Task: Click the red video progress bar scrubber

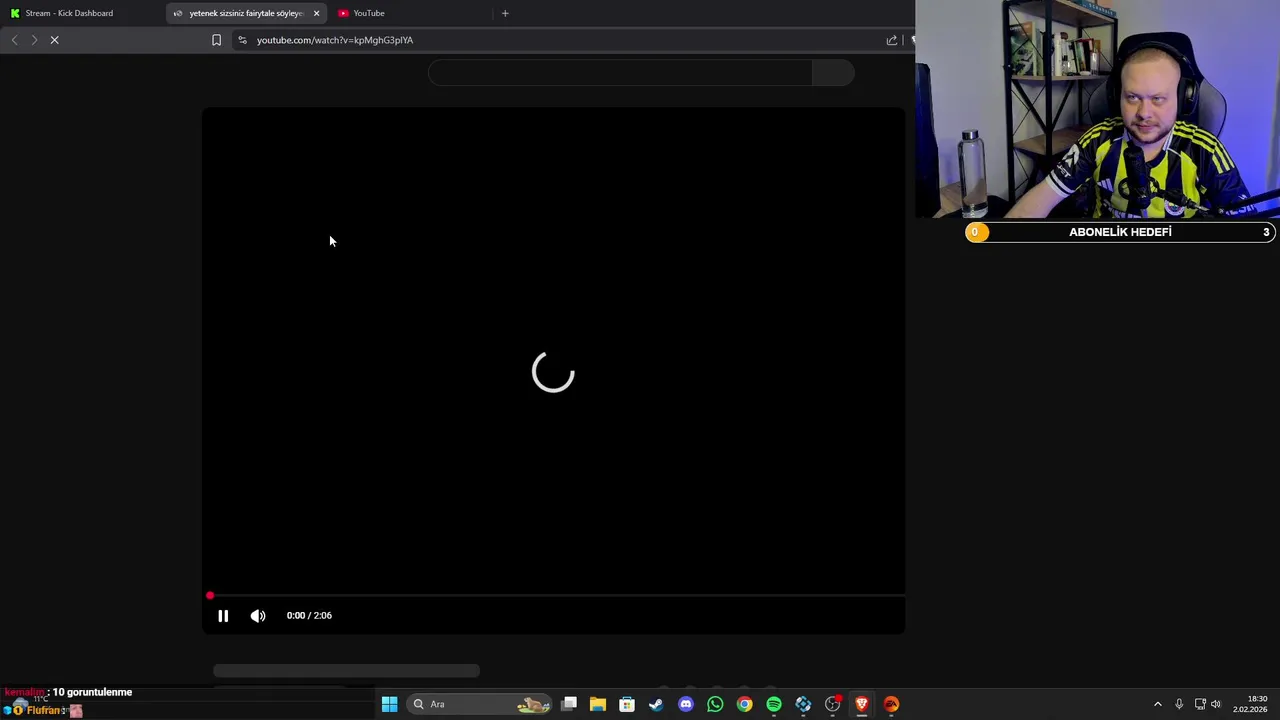Action: pyautogui.click(x=210, y=596)
